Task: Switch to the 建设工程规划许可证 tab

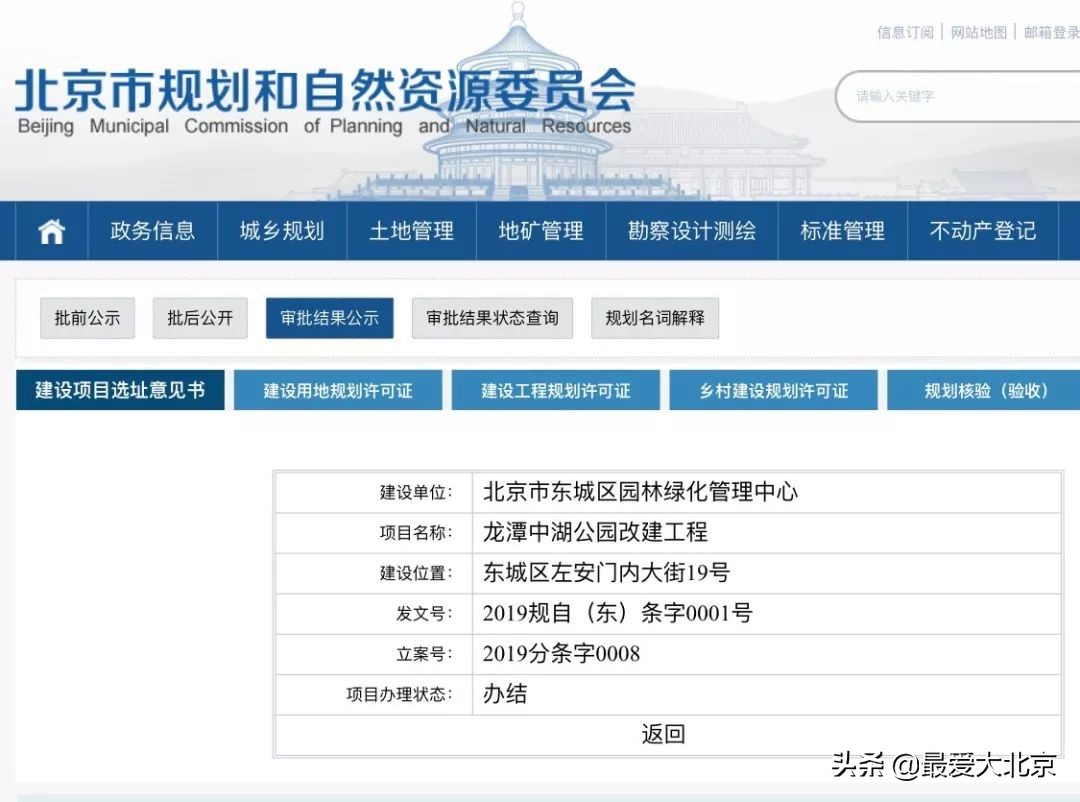Action: coord(556,390)
